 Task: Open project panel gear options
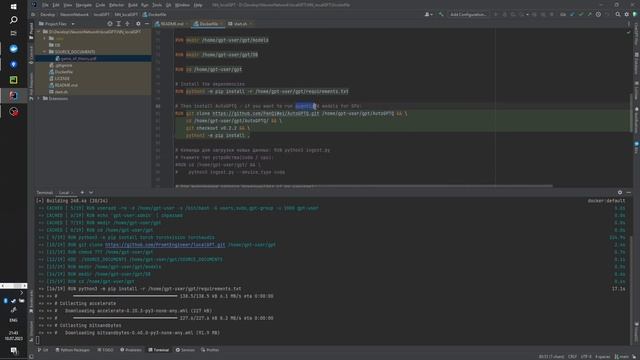[x=138, y=24]
